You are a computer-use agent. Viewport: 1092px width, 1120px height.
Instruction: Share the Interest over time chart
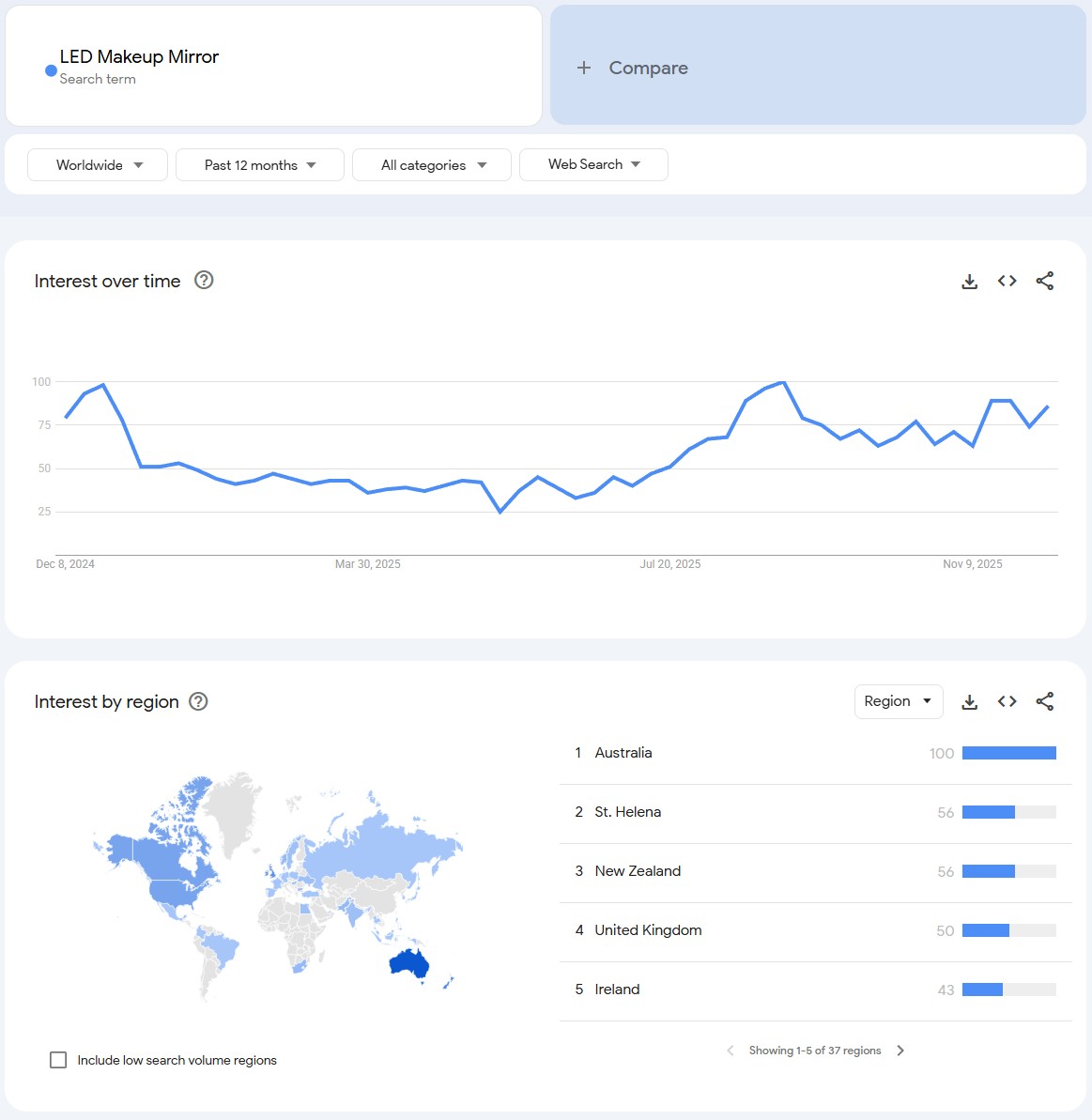point(1045,281)
